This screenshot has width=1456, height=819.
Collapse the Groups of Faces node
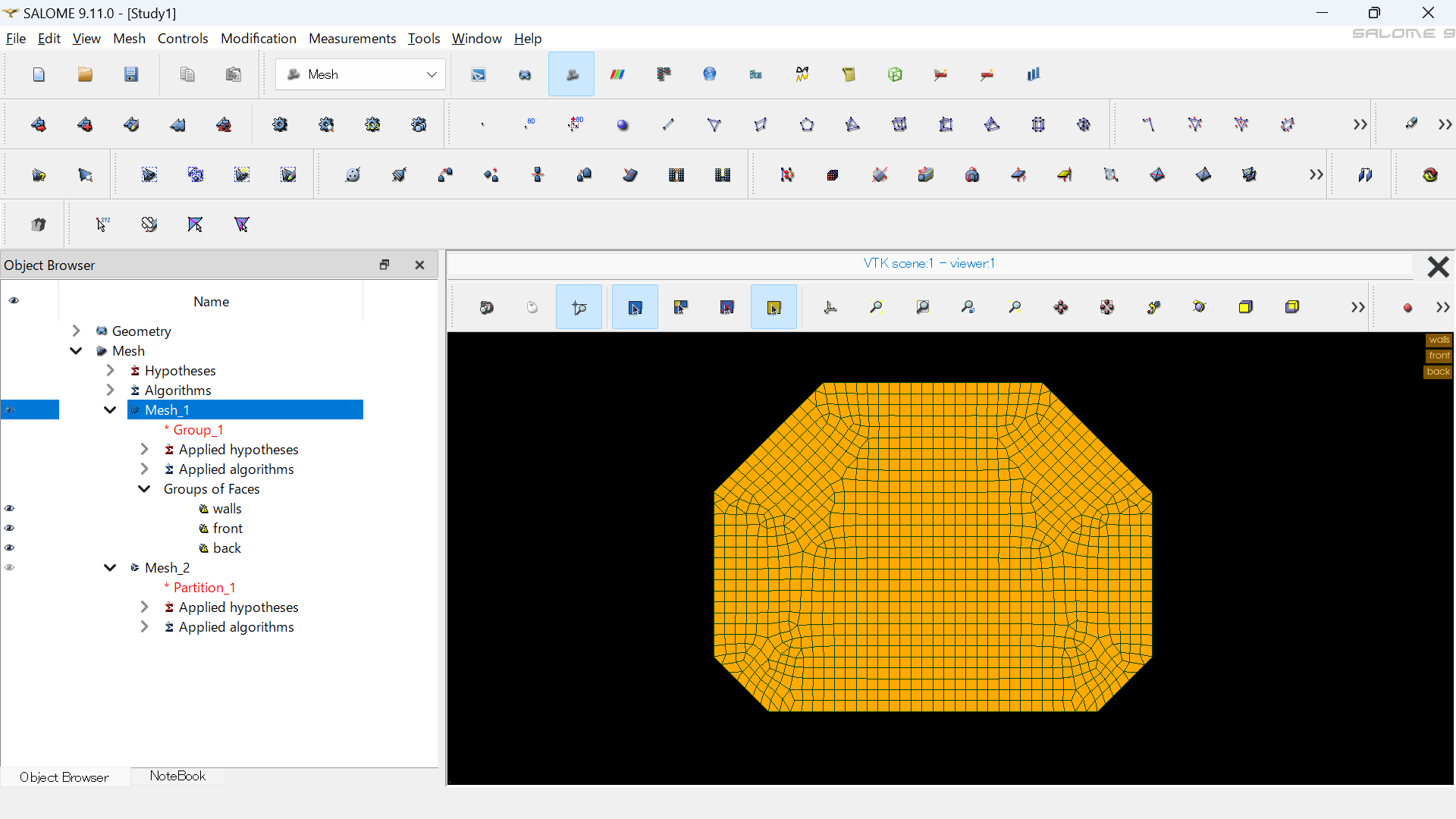tap(144, 489)
